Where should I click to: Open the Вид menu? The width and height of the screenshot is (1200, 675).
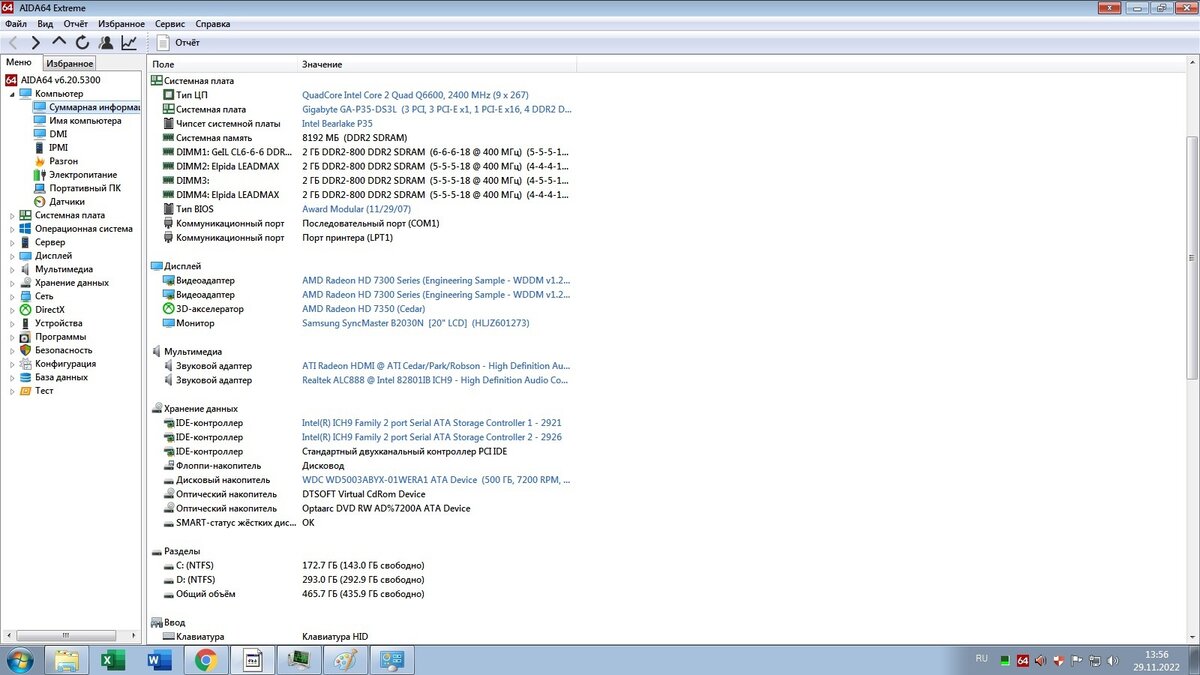(46, 23)
